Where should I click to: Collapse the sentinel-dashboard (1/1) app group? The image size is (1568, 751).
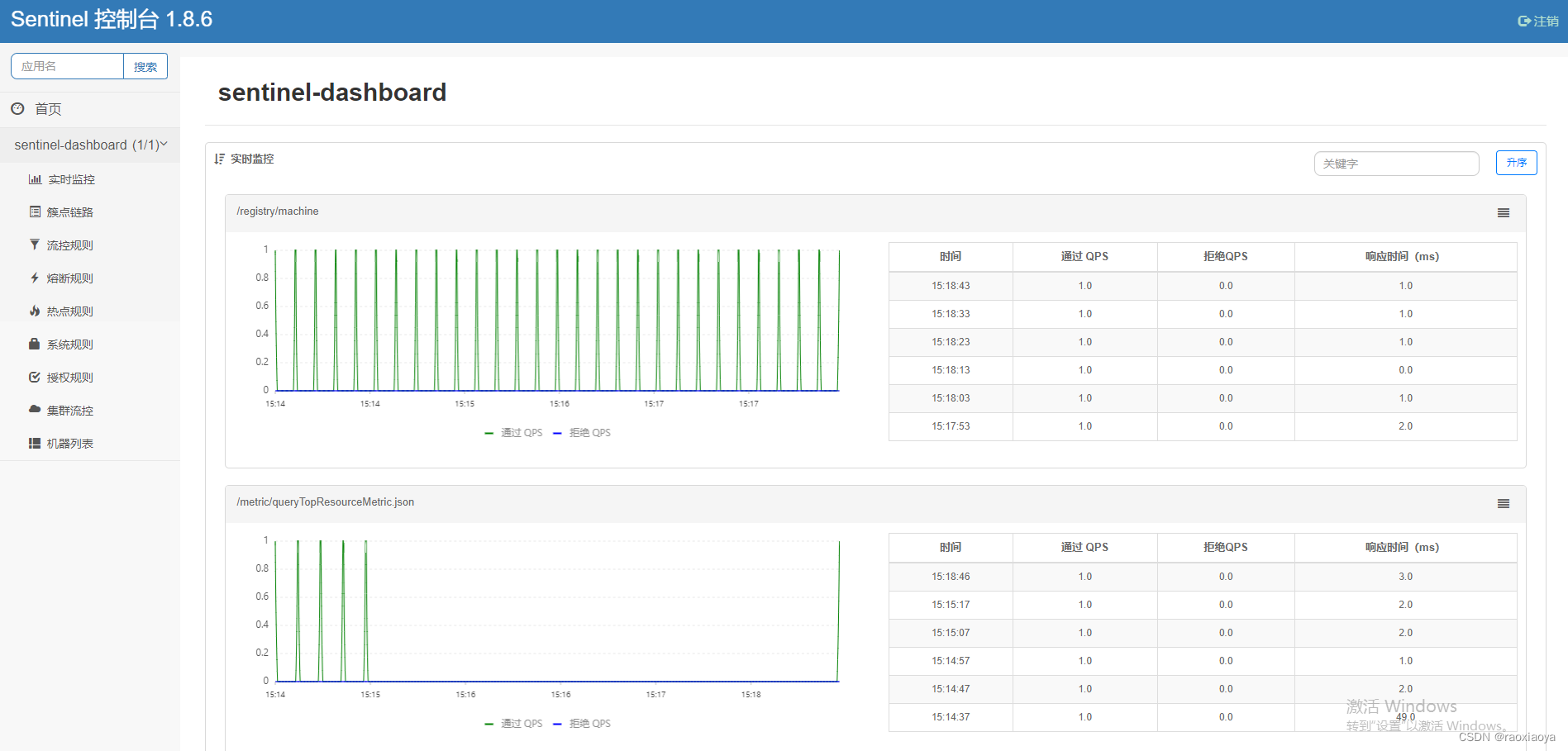pos(90,145)
